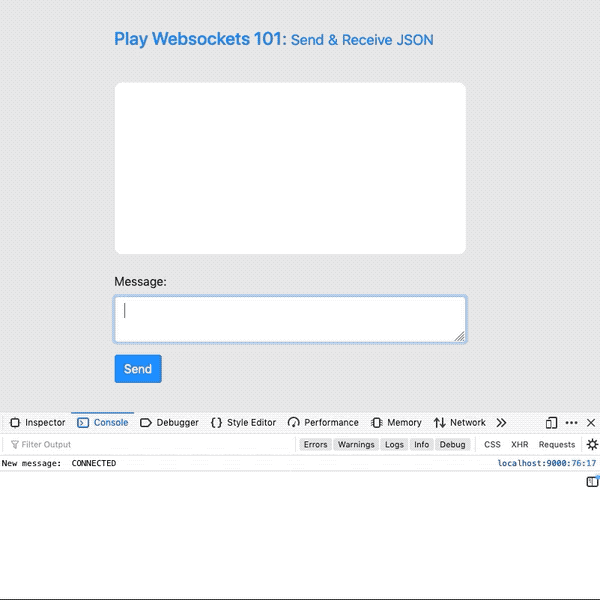
Task: Toggle the XHR filter
Action: [519, 444]
